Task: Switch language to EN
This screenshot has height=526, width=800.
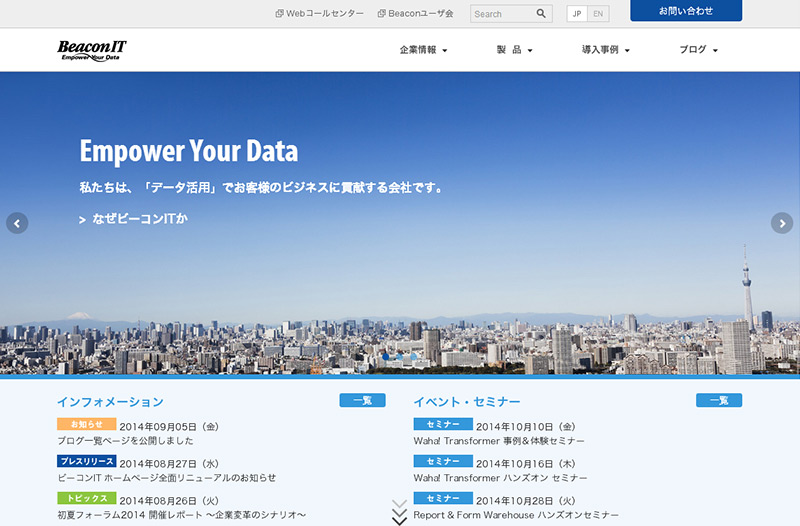Action: 598,14
